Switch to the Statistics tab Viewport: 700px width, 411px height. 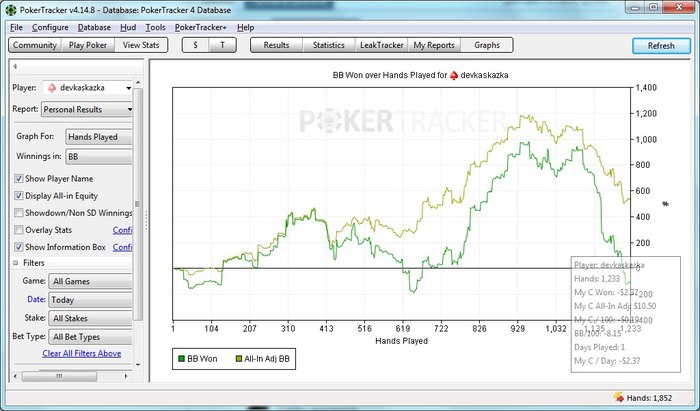coord(329,45)
